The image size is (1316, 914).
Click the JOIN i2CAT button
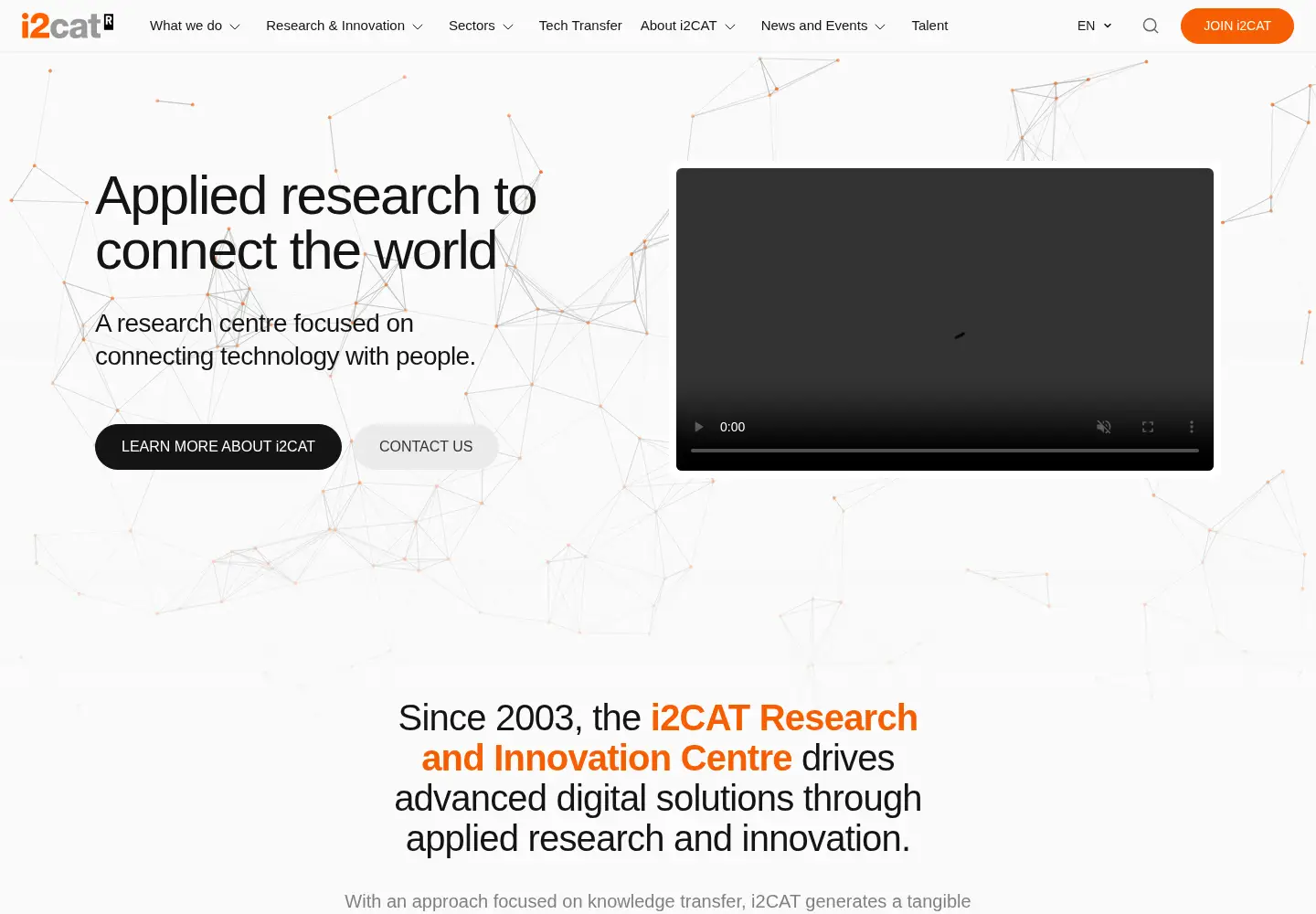coord(1237,26)
